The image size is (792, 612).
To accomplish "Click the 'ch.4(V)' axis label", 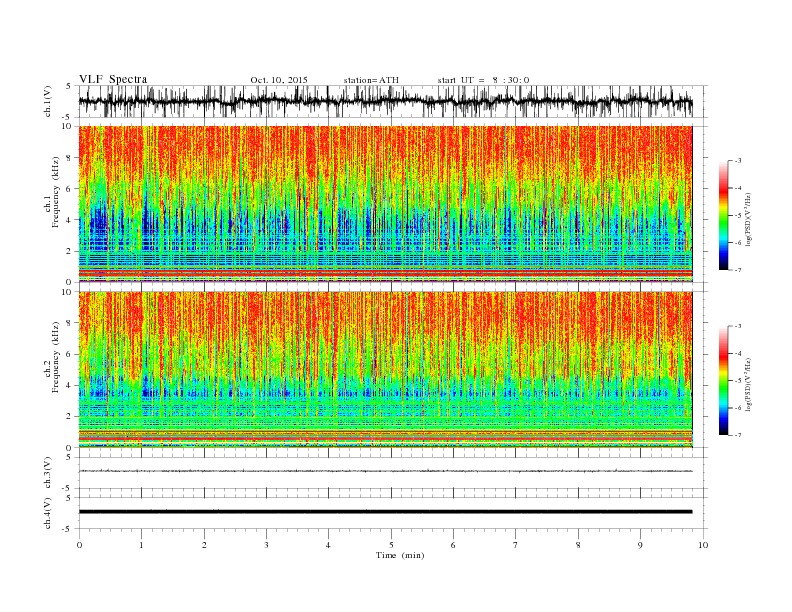I will tap(48, 513).
